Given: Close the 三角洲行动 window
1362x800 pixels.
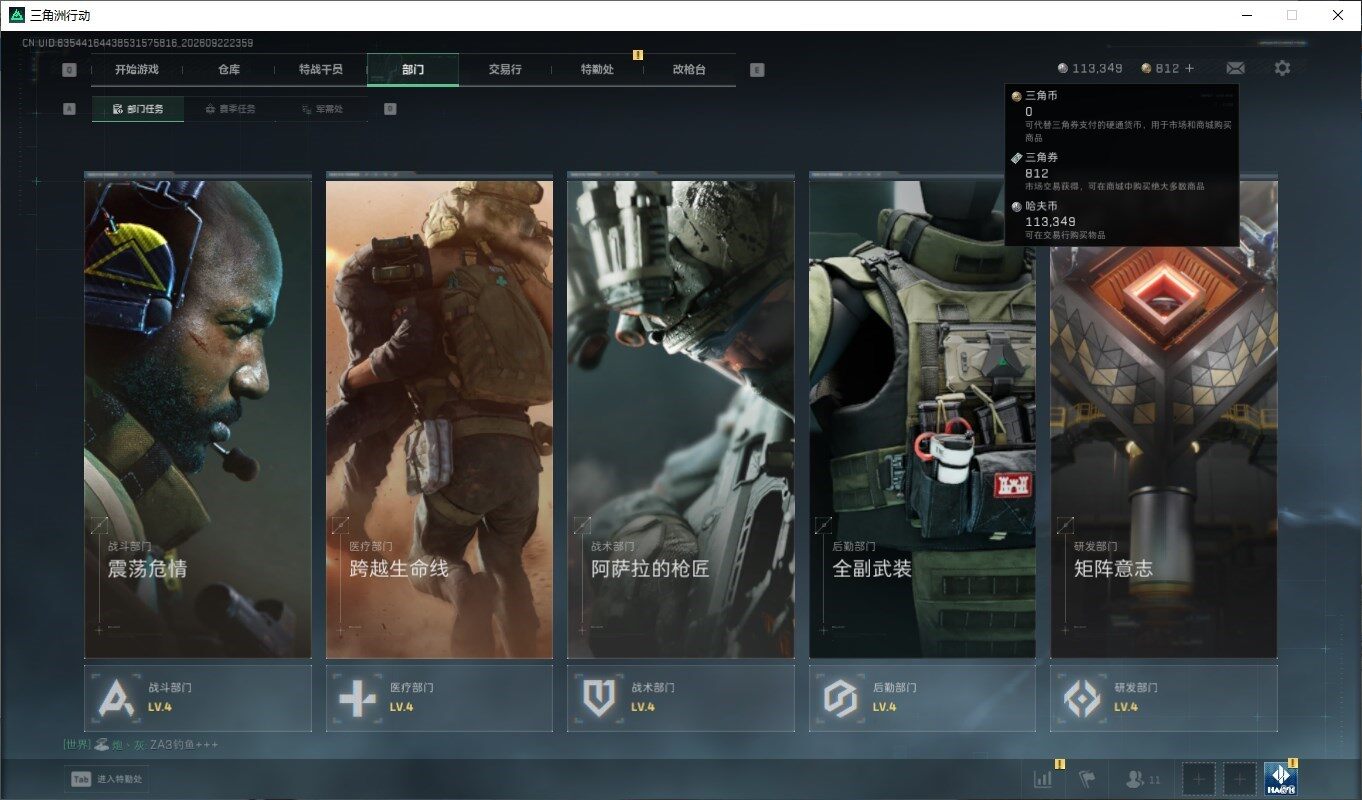Looking at the screenshot, I should point(1338,15).
